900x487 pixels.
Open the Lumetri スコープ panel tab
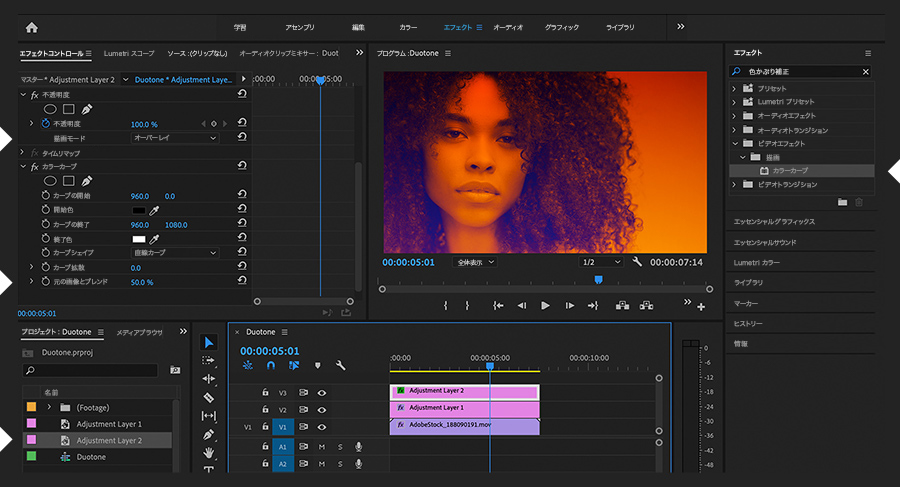click(x=130, y=53)
